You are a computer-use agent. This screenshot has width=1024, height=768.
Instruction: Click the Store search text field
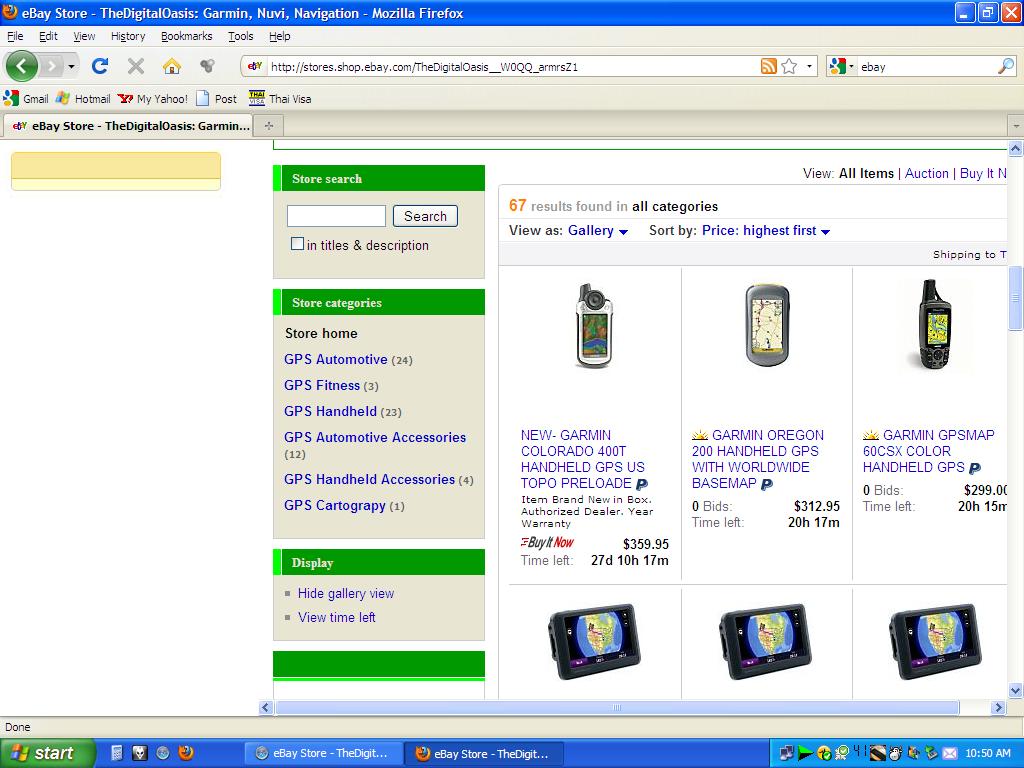point(336,216)
